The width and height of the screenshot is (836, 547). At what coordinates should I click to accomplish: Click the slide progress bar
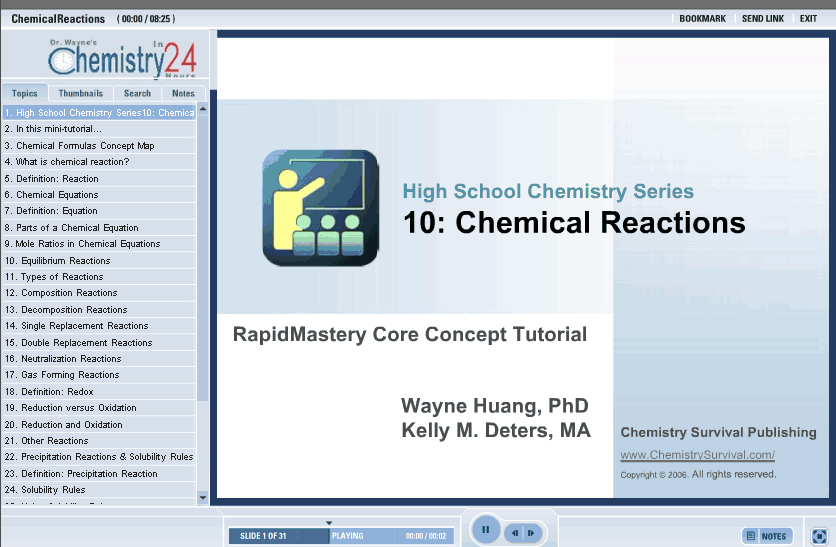tap(340, 536)
